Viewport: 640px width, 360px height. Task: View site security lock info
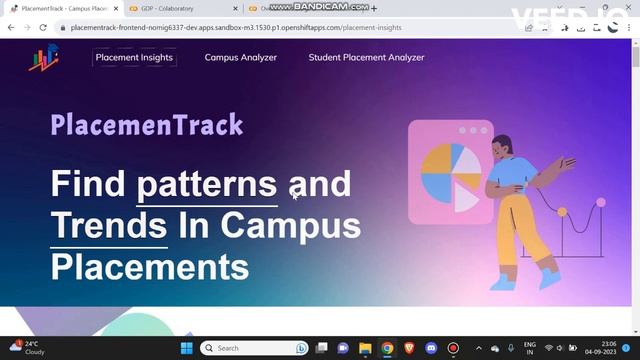tap(62, 28)
